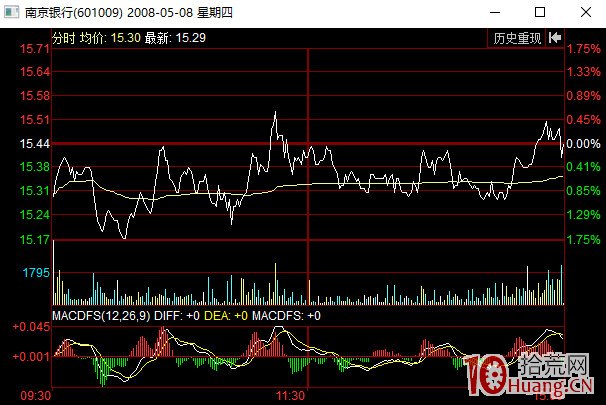Close the 南京银行 chart window
The image size is (606, 405).
click(x=586, y=13)
